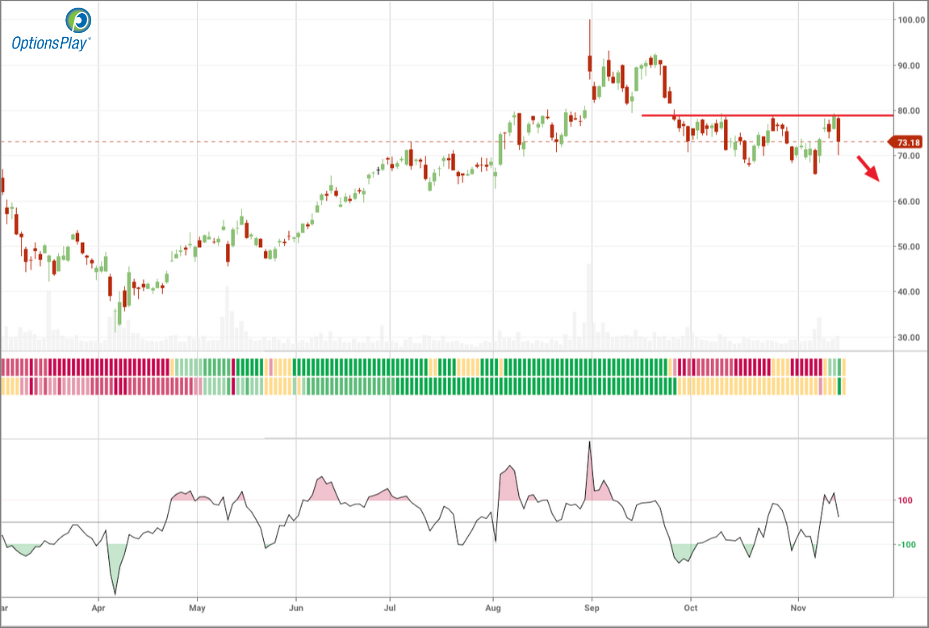Select the 50.00 price axis label
Image resolution: width=929 pixels, height=628 pixels.
tap(911, 247)
